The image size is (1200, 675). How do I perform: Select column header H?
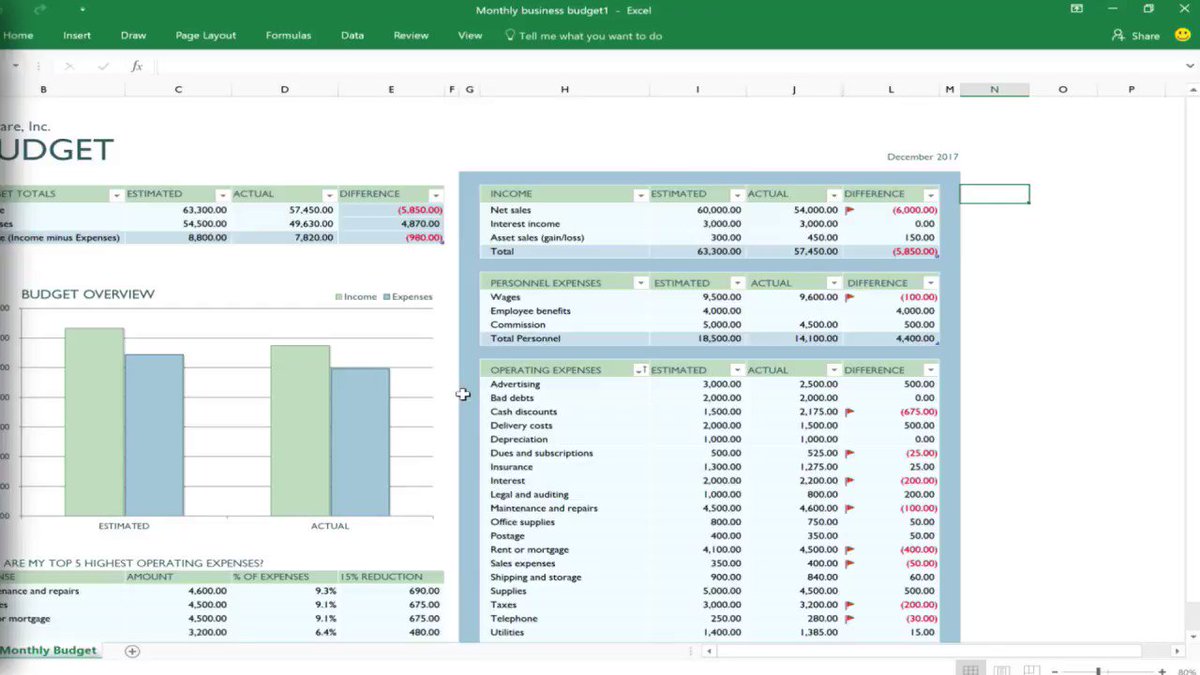[x=564, y=89]
